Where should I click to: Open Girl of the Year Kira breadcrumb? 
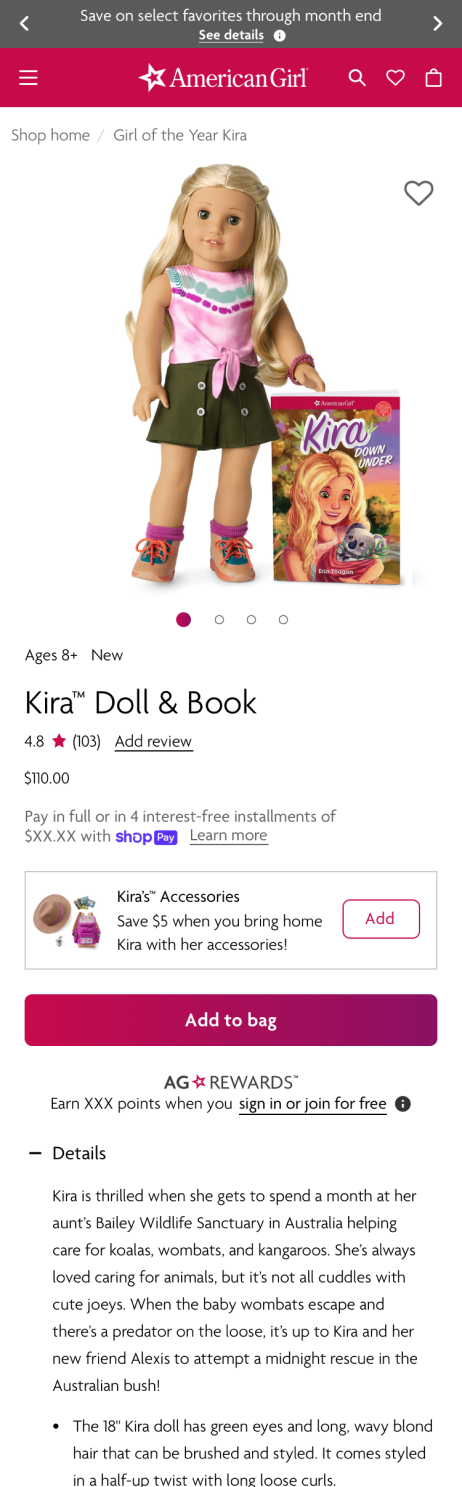(x=180, y=135)
